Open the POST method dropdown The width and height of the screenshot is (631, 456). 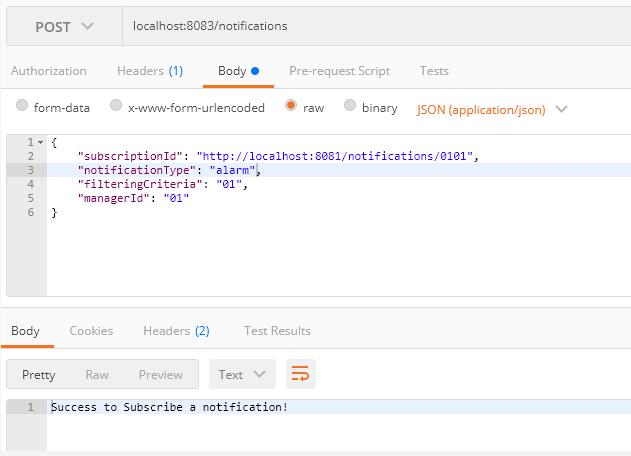click(x=64, y=25)
